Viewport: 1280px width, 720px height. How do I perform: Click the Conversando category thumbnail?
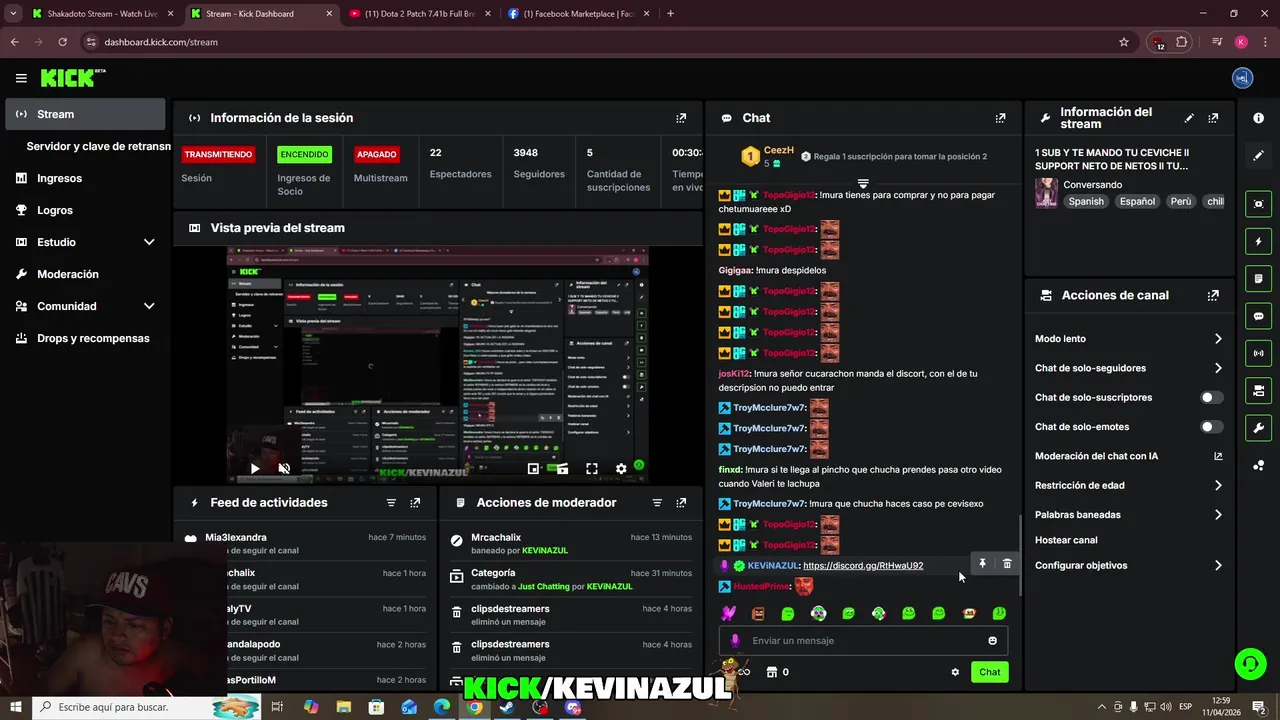pos(1047,193)
